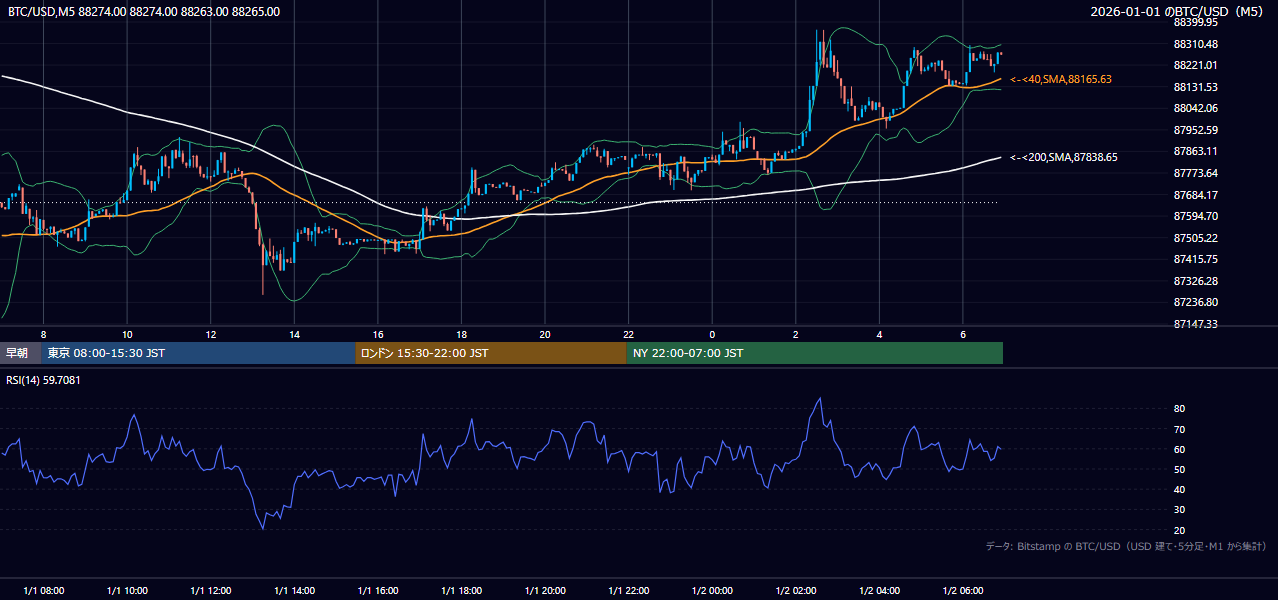Click the 2026-01-01 のBTC/USD (M5) title

1181,12
